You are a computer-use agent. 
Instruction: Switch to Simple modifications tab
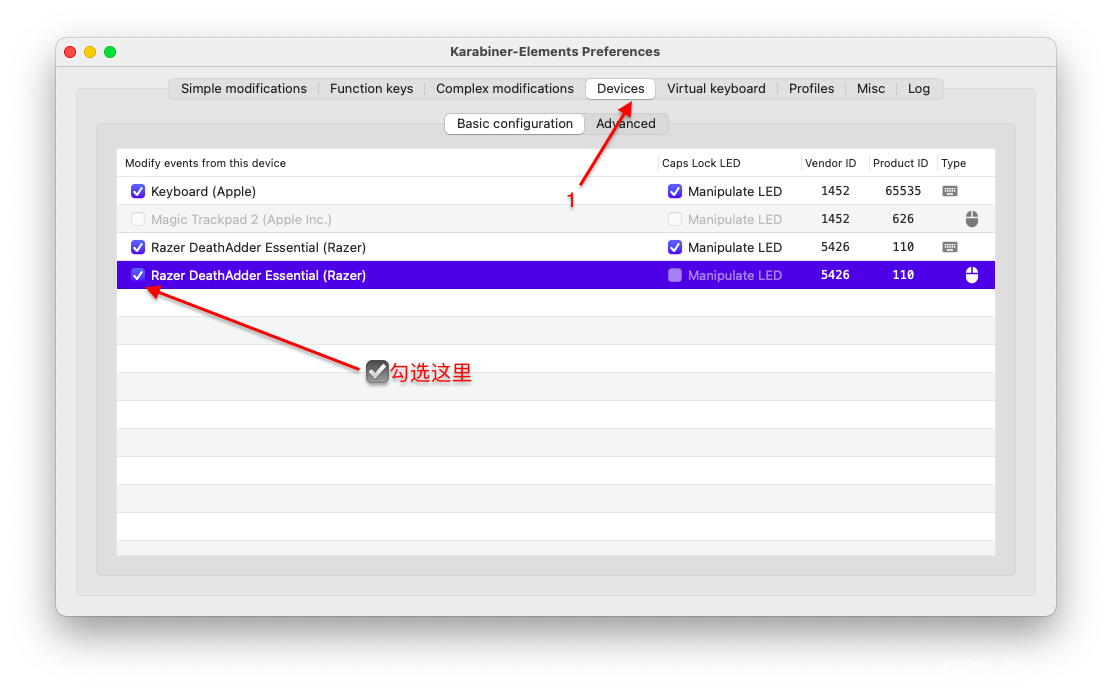(x=243, y=89)
